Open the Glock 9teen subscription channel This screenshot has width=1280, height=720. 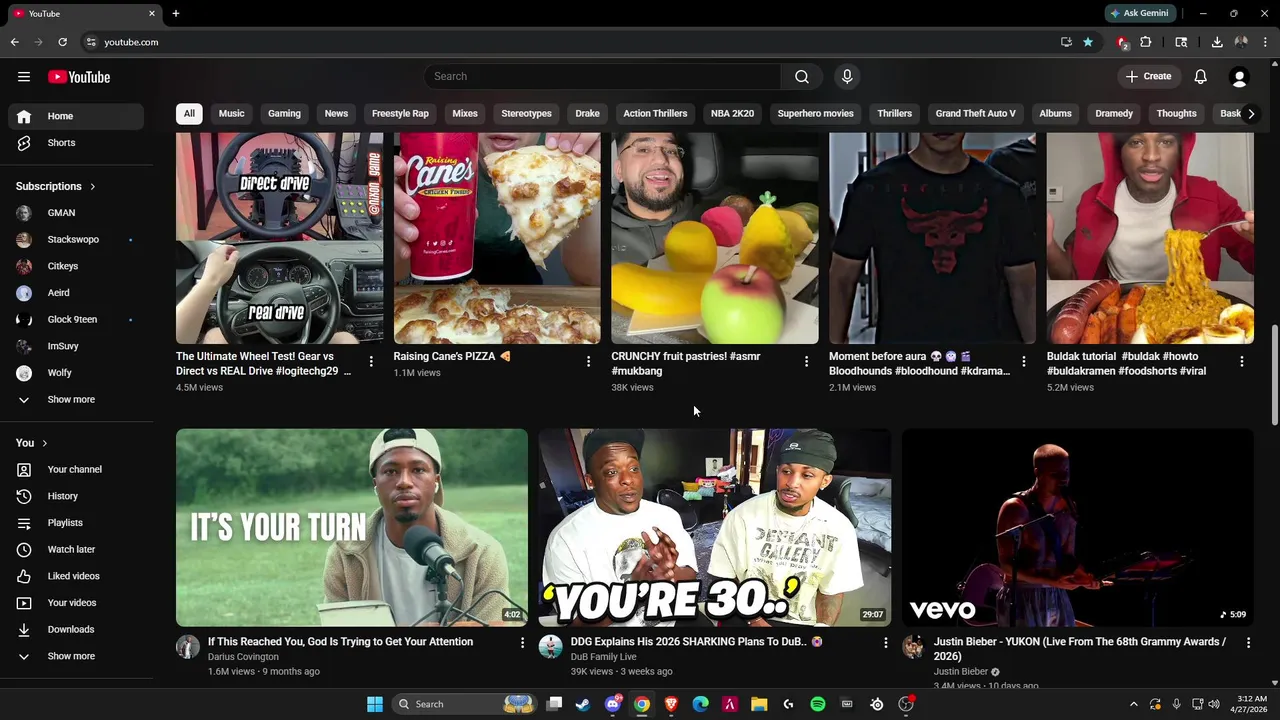click(76, 320)
